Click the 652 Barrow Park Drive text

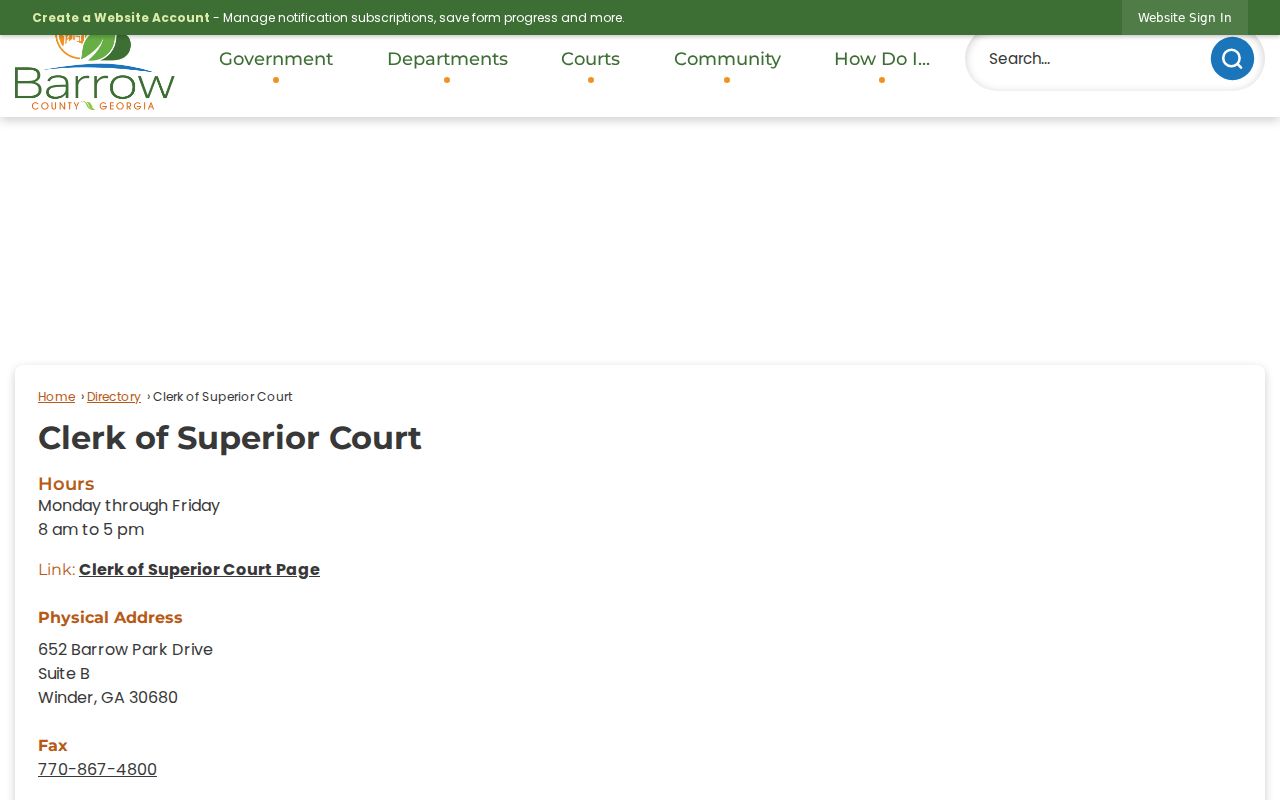click(x=125, y=650)
